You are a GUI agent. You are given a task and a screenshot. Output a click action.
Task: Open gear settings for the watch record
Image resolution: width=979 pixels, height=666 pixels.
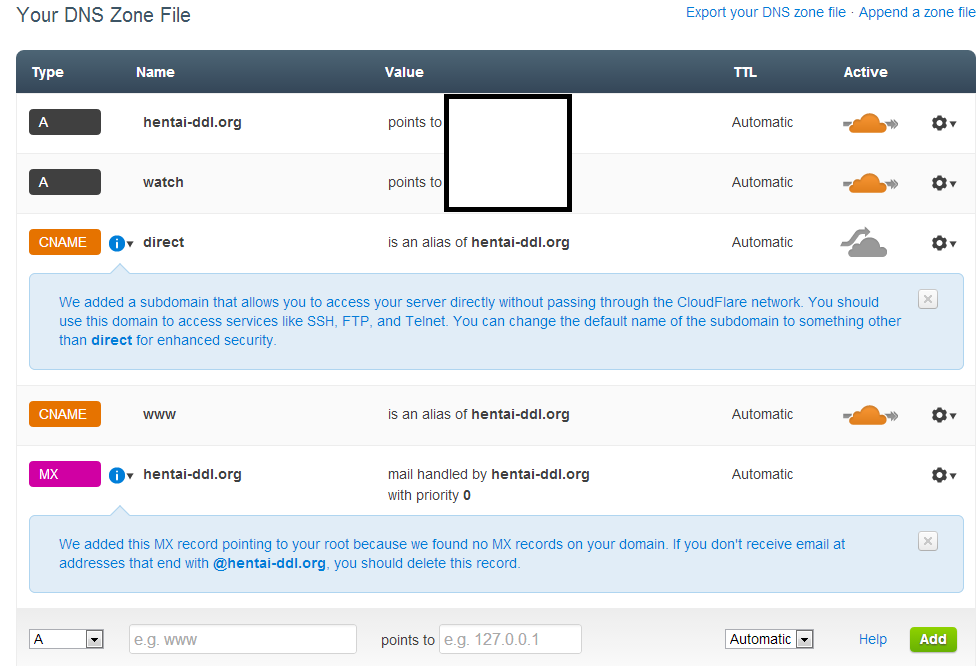(943, 183)
